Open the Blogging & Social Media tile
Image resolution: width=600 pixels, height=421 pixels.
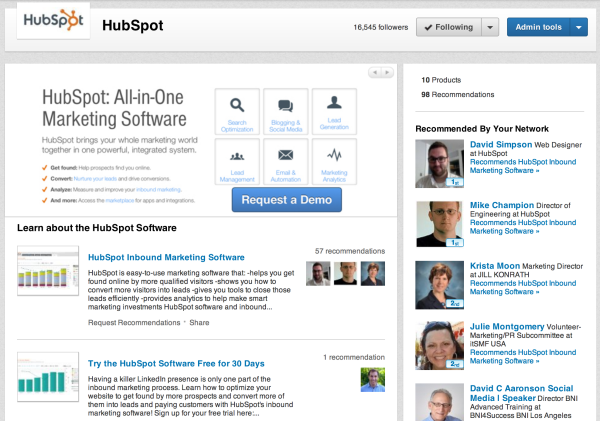coord(286,112)
